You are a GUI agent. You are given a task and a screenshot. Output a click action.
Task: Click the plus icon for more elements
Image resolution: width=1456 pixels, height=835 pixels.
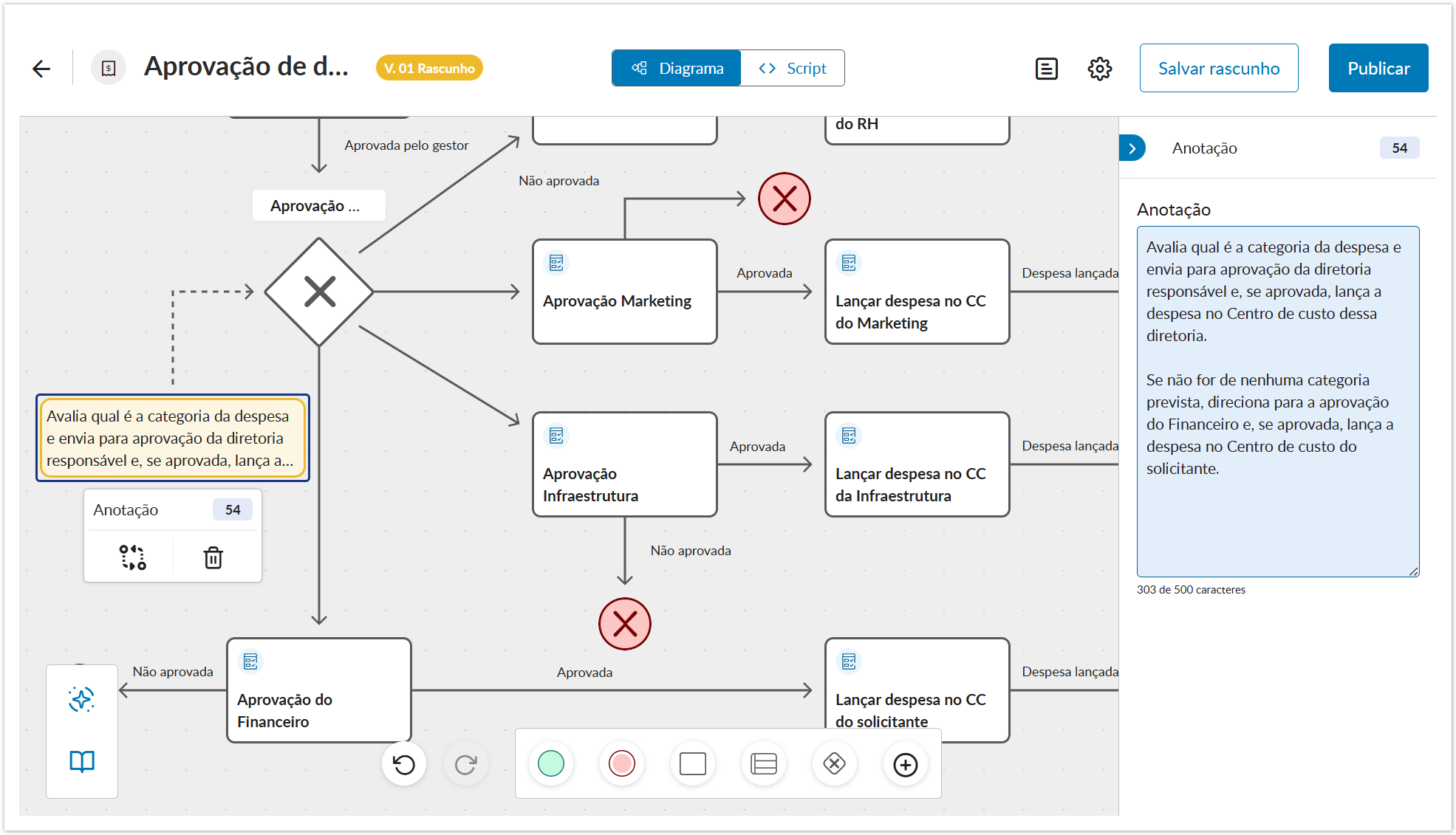click(905, 764)
